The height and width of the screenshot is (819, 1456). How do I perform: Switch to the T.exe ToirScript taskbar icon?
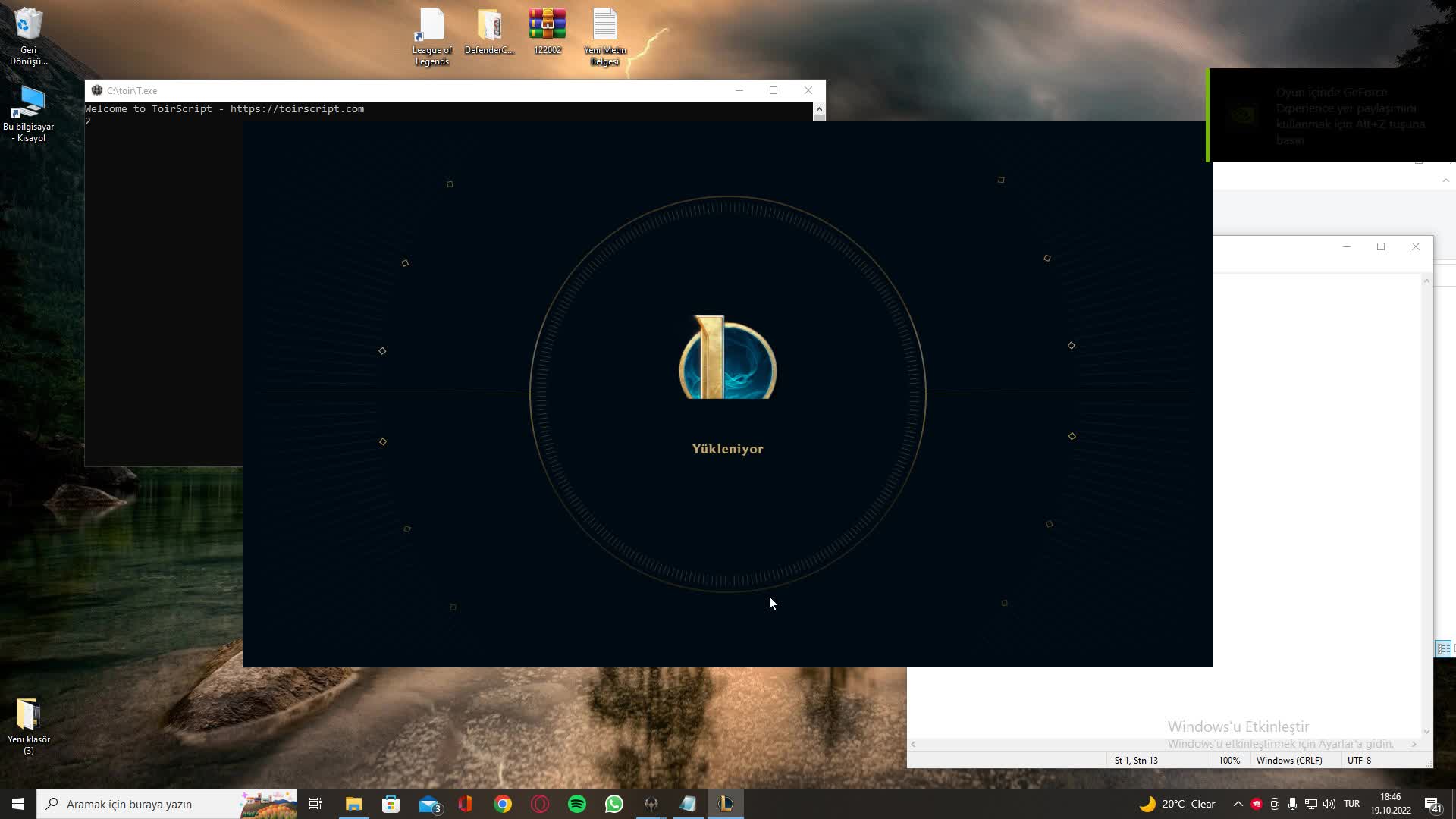point(651,804)
